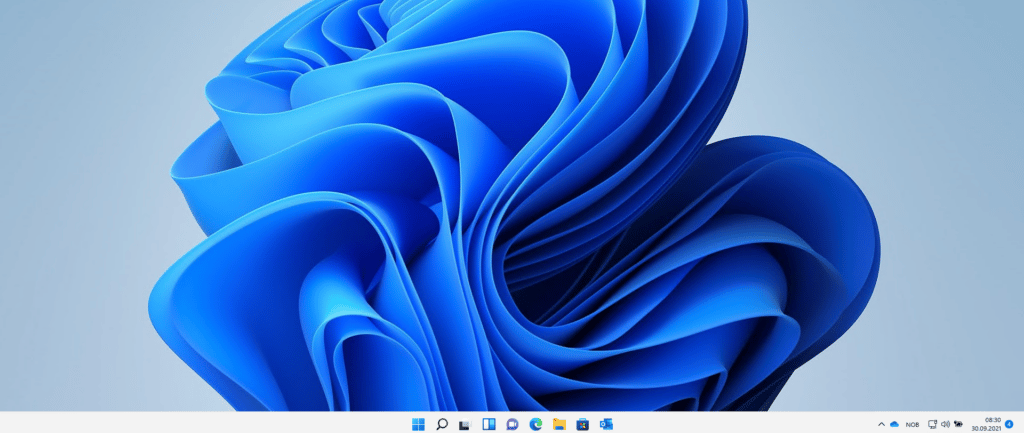
Task: Open taskbar Search magnifier
Action: click(441, 424)
